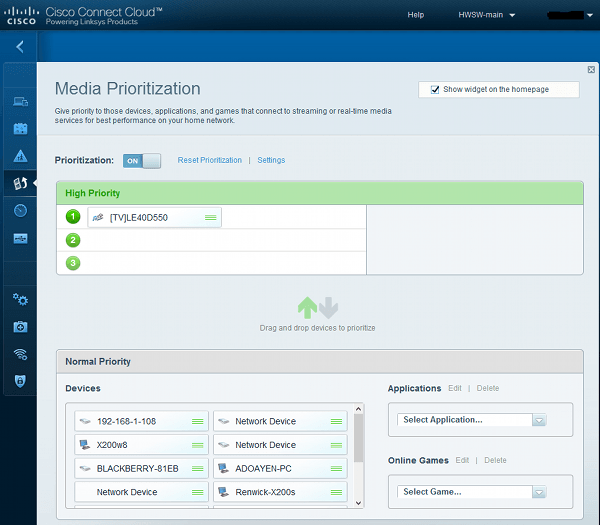Click the High Priority header
Image resolution: width=600 pixels, height=525 pixels.
pyautogui.click(x=320, y=193)
